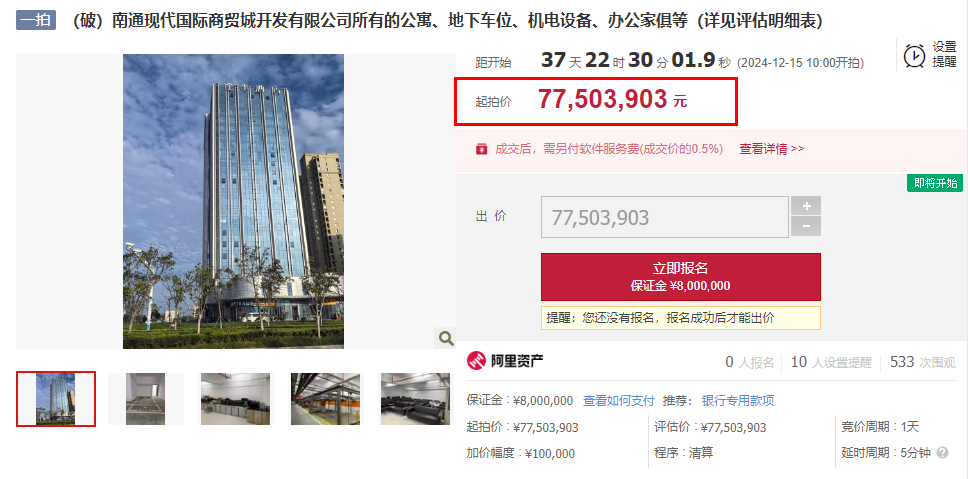968x479 pixels.
Task: Select the third thumbnail with office furniture
Action: 235,399
